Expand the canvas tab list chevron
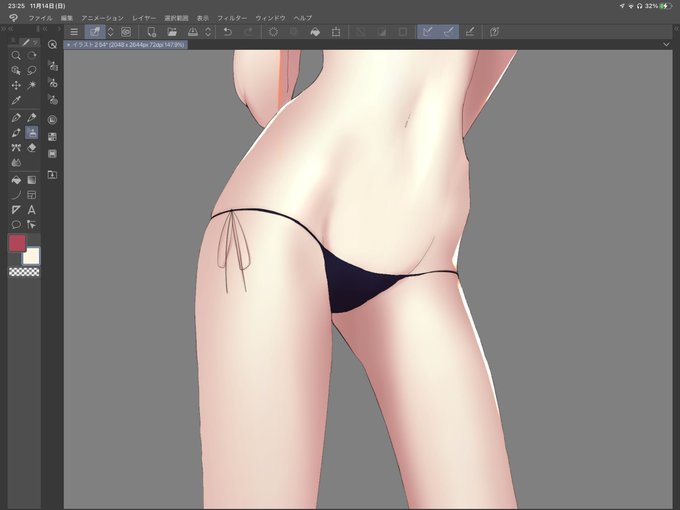 pyautogui.click(x=666, y=44)
